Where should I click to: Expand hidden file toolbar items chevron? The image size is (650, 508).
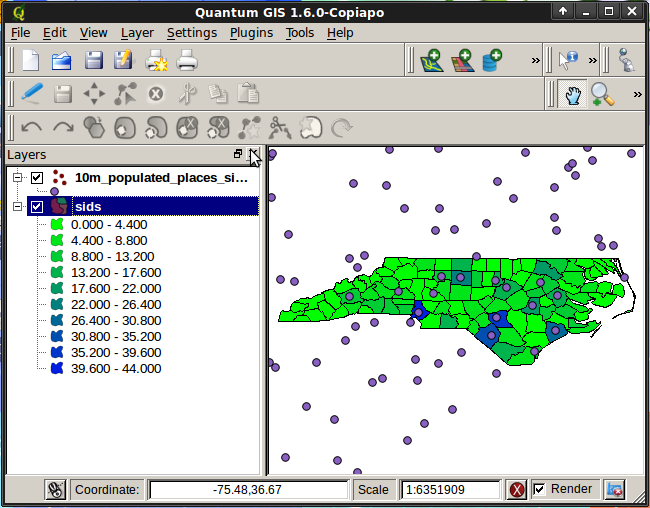[x=536, y=61]
